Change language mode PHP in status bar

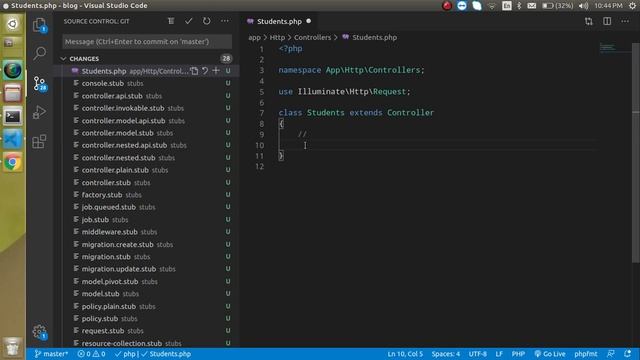[518, 354]
